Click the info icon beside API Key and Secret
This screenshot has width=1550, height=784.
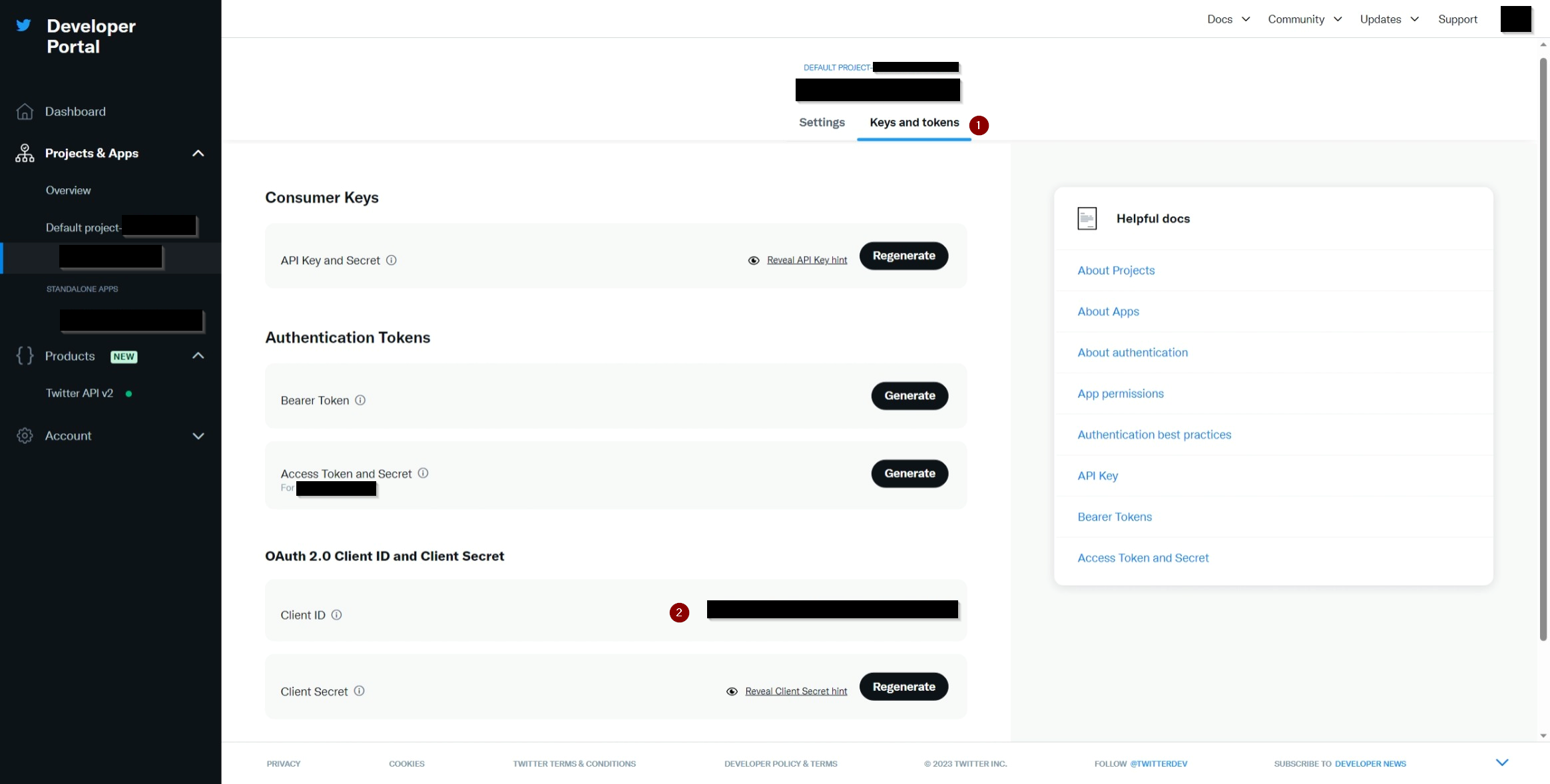point(391,260)
